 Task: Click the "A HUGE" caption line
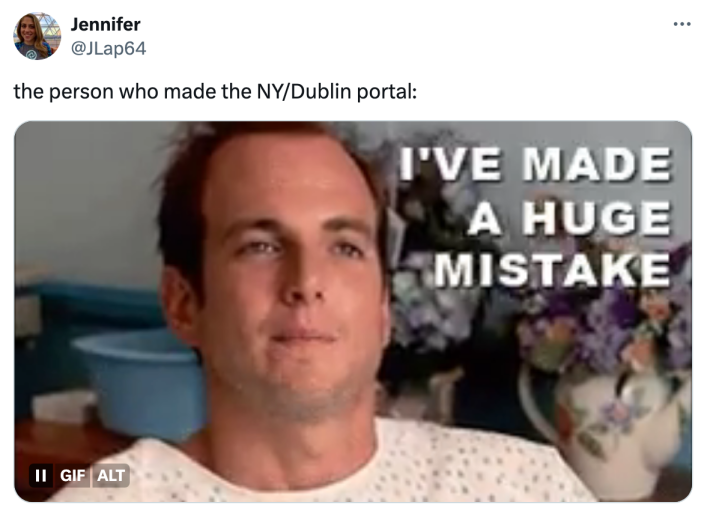tap(570, 218)
